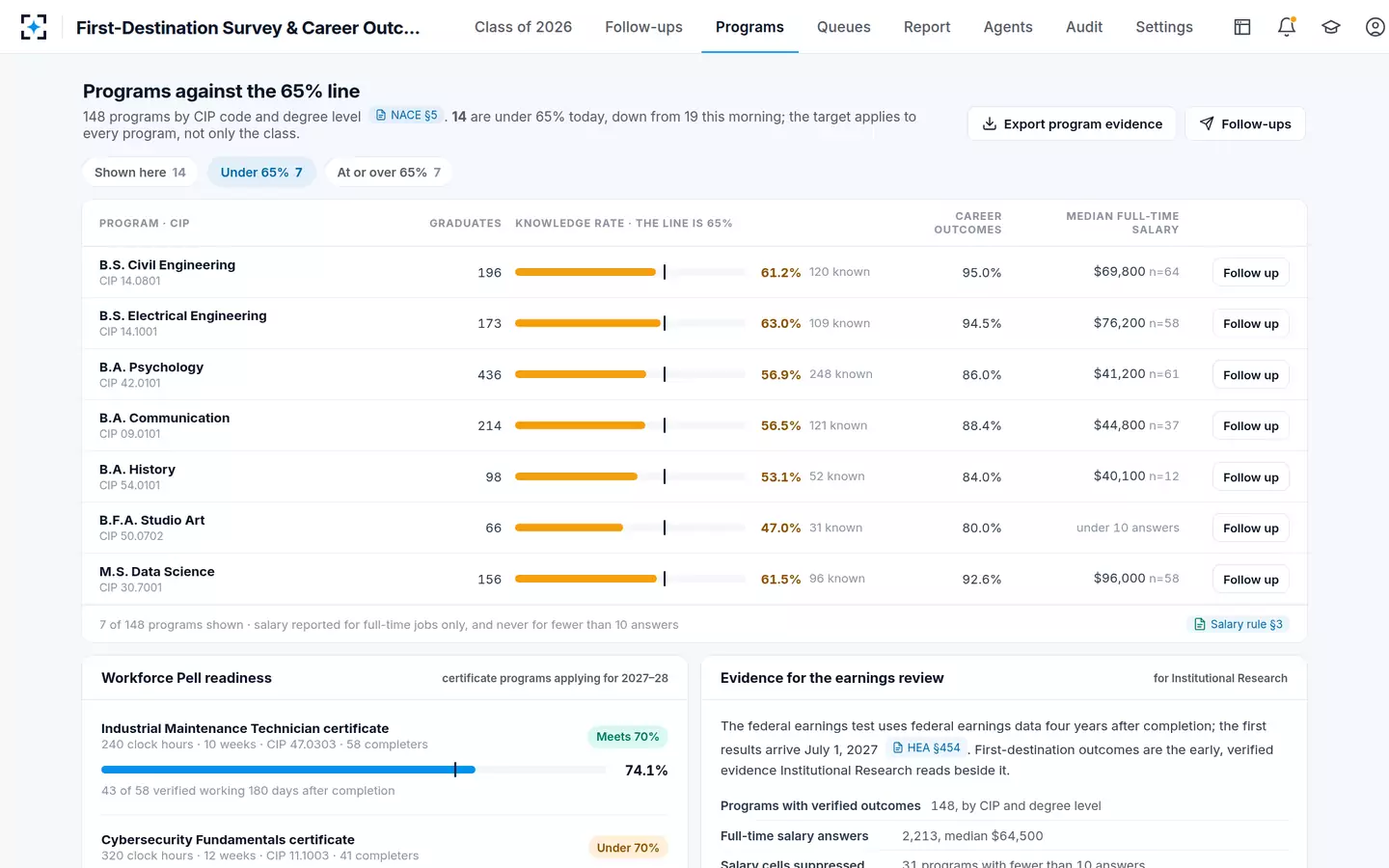Click the 95.0% career outcomes value
Viewport: 1389px width, 868px height.
click(x=981, y=273)
